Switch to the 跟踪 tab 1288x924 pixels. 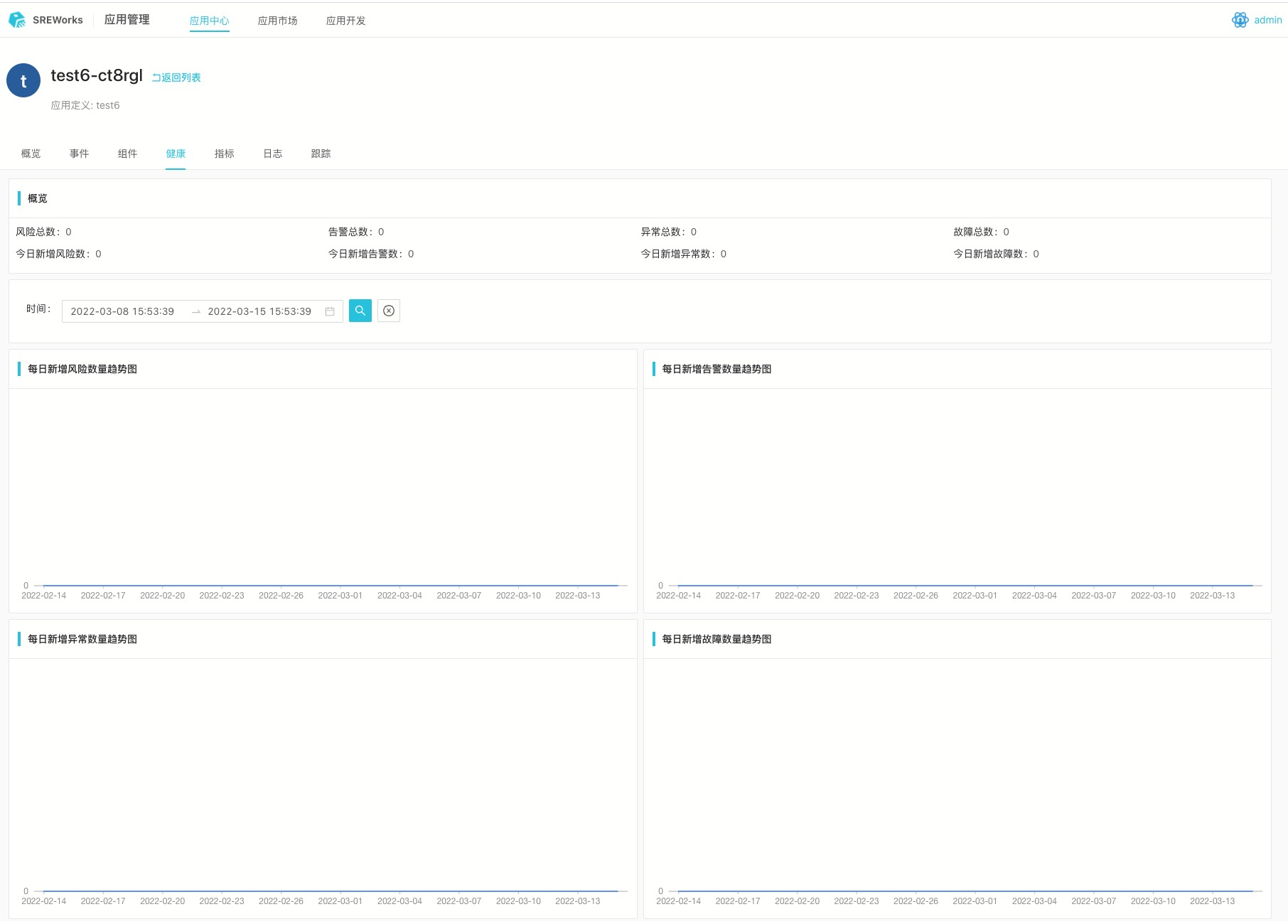pos(321,154)
